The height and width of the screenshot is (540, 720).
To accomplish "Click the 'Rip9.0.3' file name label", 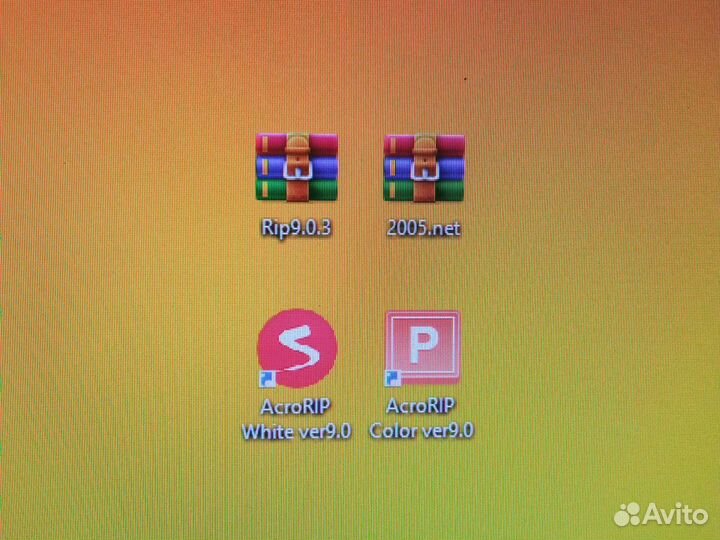I will [x=296, y=227].
